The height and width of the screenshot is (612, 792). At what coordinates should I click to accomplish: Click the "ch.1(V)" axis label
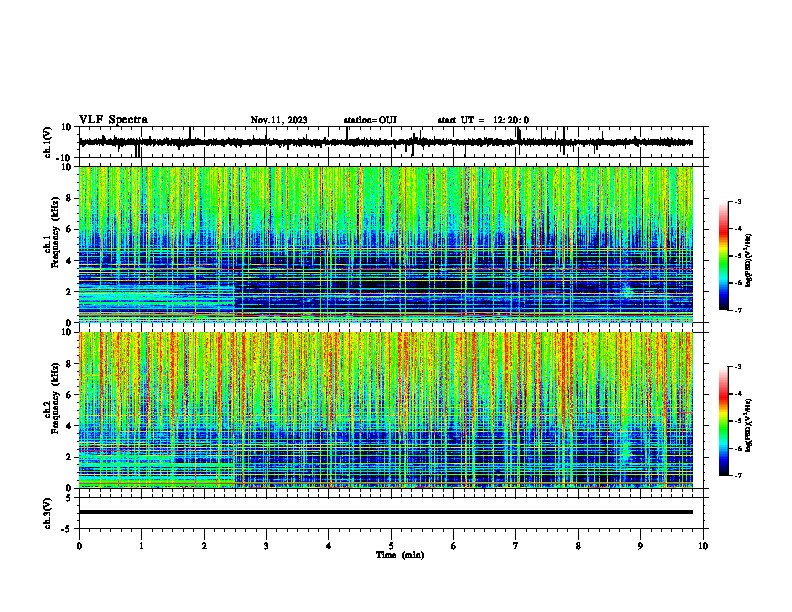(x=48, y=142)
